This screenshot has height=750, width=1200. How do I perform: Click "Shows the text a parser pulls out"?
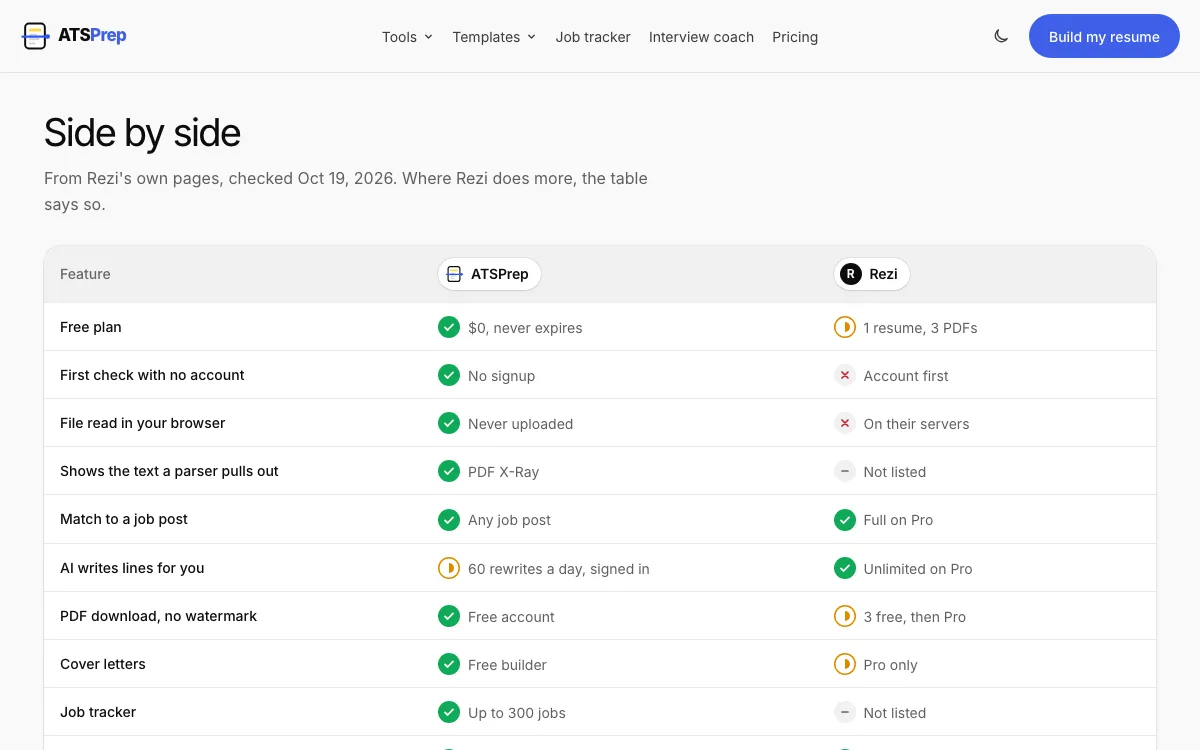[169, 471]
